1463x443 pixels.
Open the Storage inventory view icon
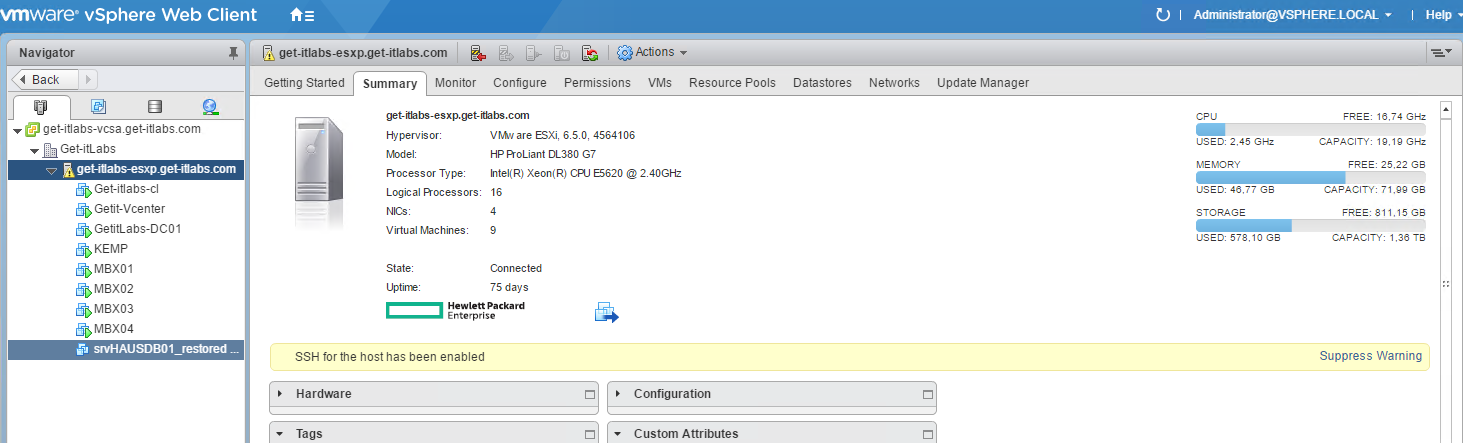tap(154, 106)
